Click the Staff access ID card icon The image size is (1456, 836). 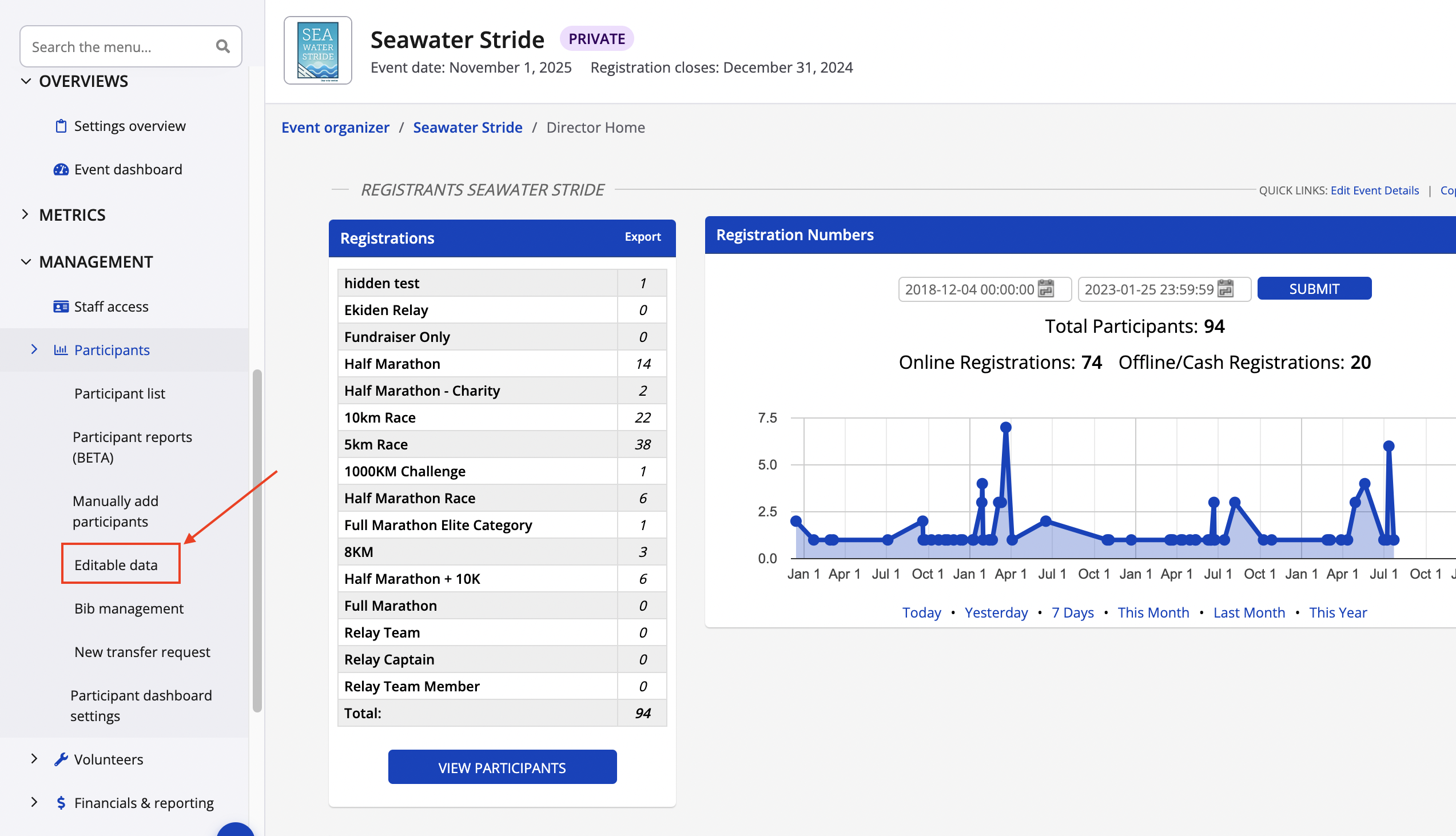[61, 306]
